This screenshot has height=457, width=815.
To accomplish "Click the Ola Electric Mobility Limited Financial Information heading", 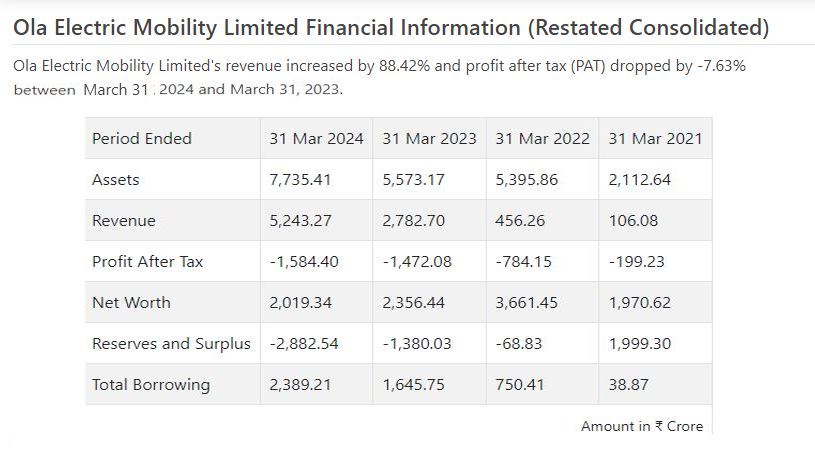I will click(x=391, y=27).
